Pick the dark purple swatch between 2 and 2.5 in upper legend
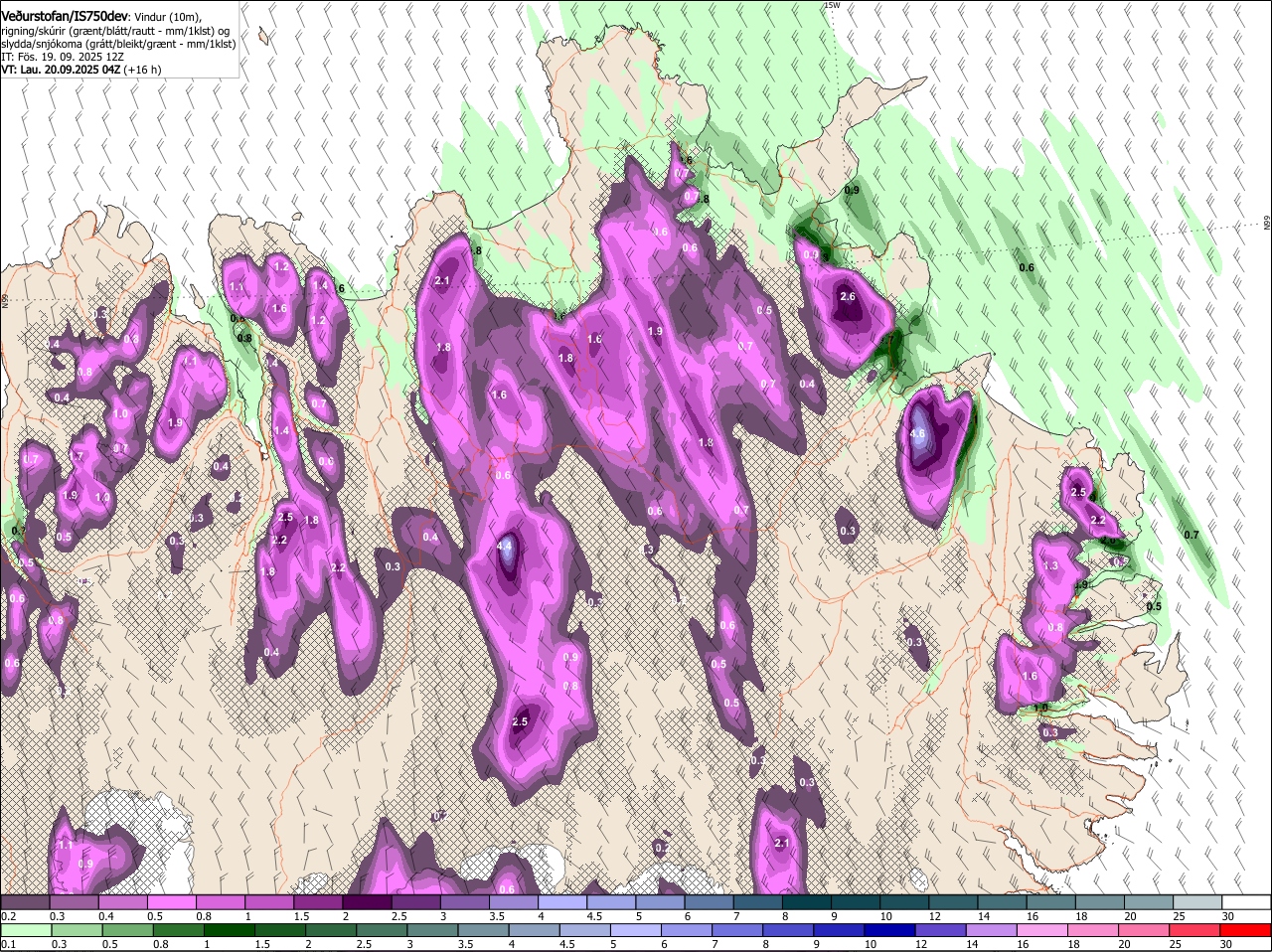 366,901
